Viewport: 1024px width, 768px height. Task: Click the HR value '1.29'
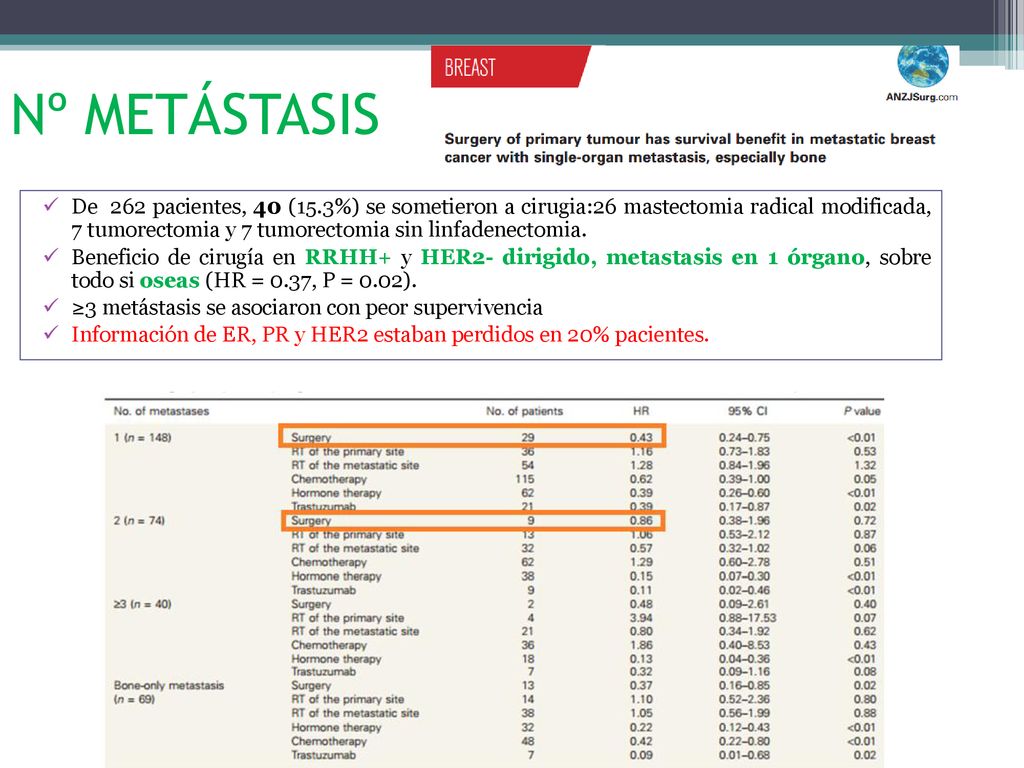(641, 562)
